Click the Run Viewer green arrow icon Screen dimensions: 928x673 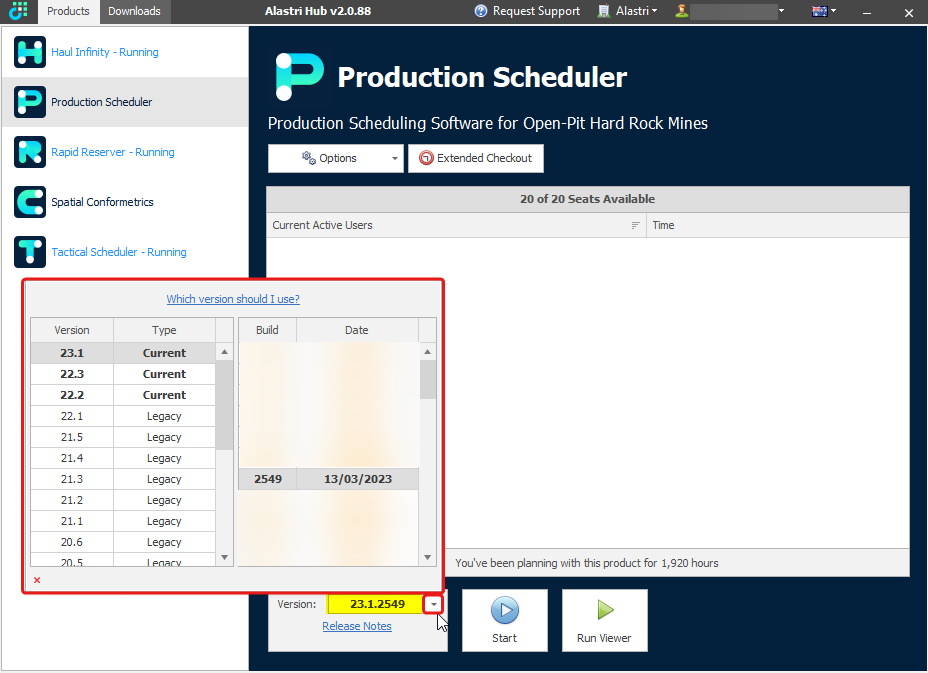(x=605, y=610)
